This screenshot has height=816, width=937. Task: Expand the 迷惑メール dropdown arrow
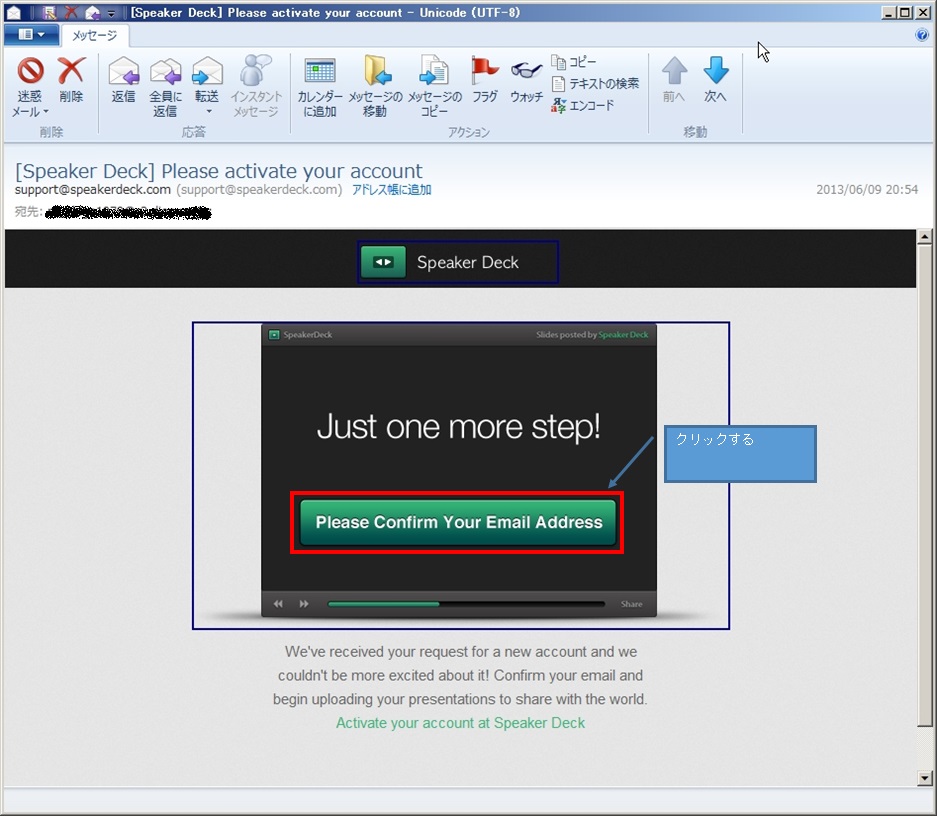46,112
